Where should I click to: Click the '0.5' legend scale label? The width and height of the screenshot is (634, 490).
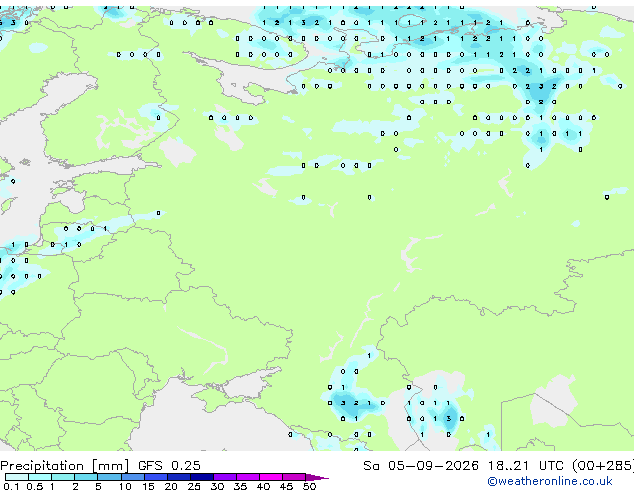point(35,486)
